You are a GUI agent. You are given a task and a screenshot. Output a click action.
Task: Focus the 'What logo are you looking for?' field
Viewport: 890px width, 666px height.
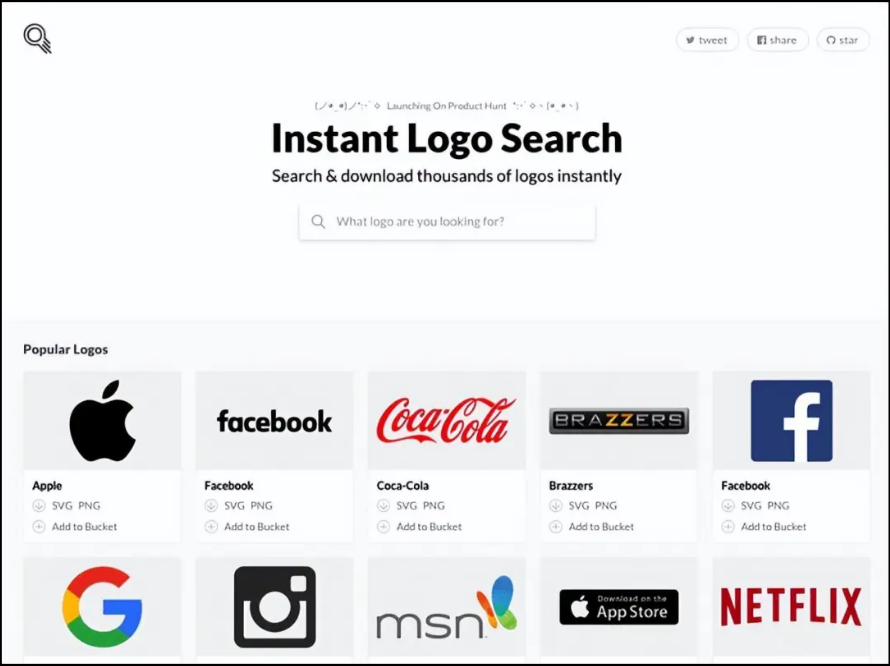(447, 221)
